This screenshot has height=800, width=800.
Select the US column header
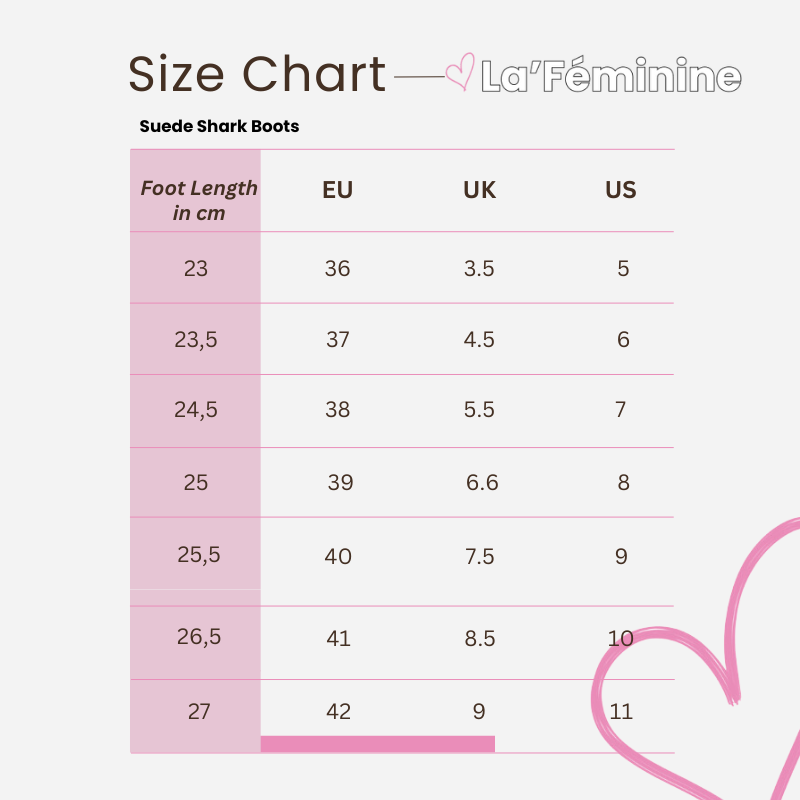(621, 190)
